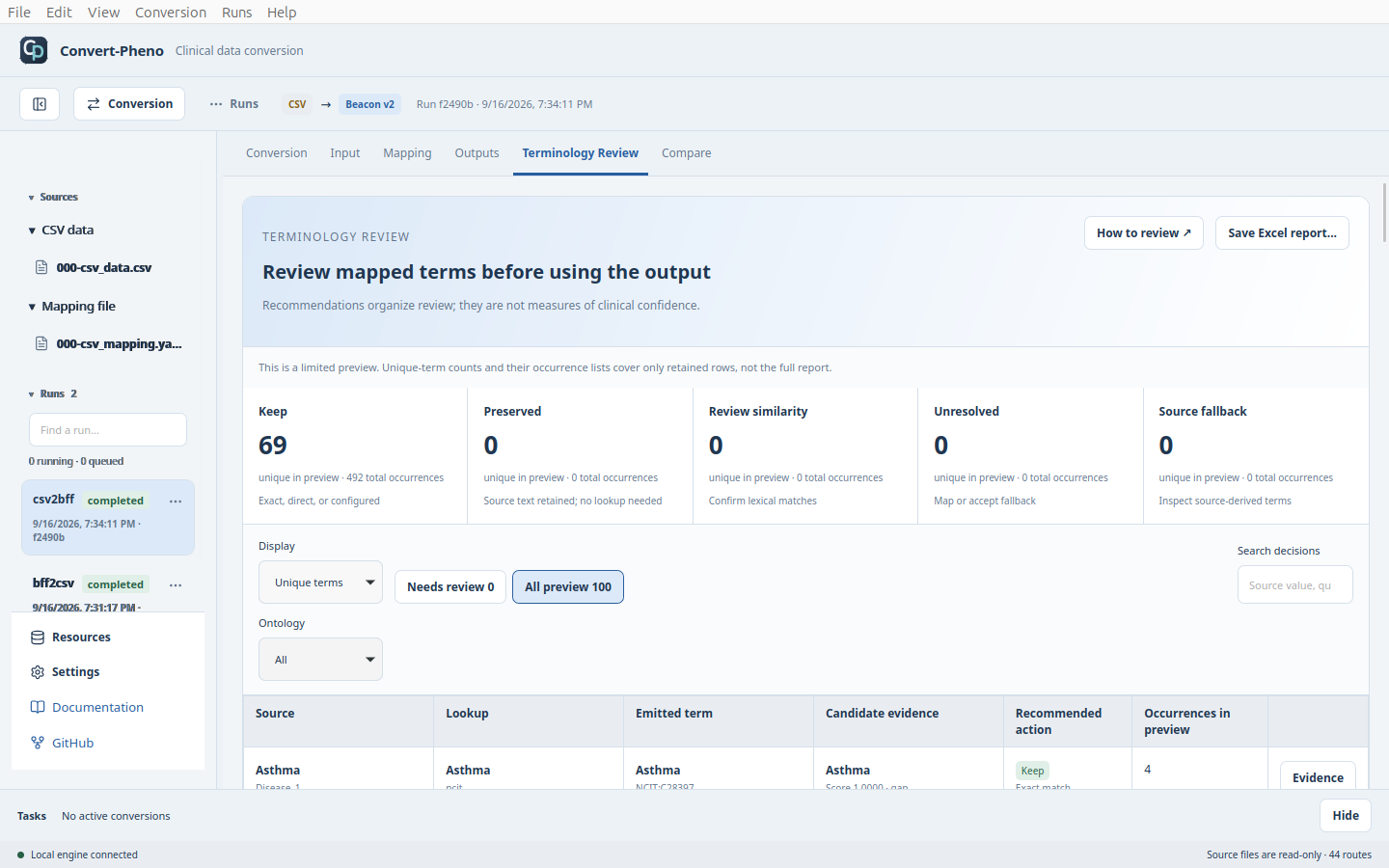Open the File menu
The height and width of the screenshot is (868, 1389).
pos(19,13)
